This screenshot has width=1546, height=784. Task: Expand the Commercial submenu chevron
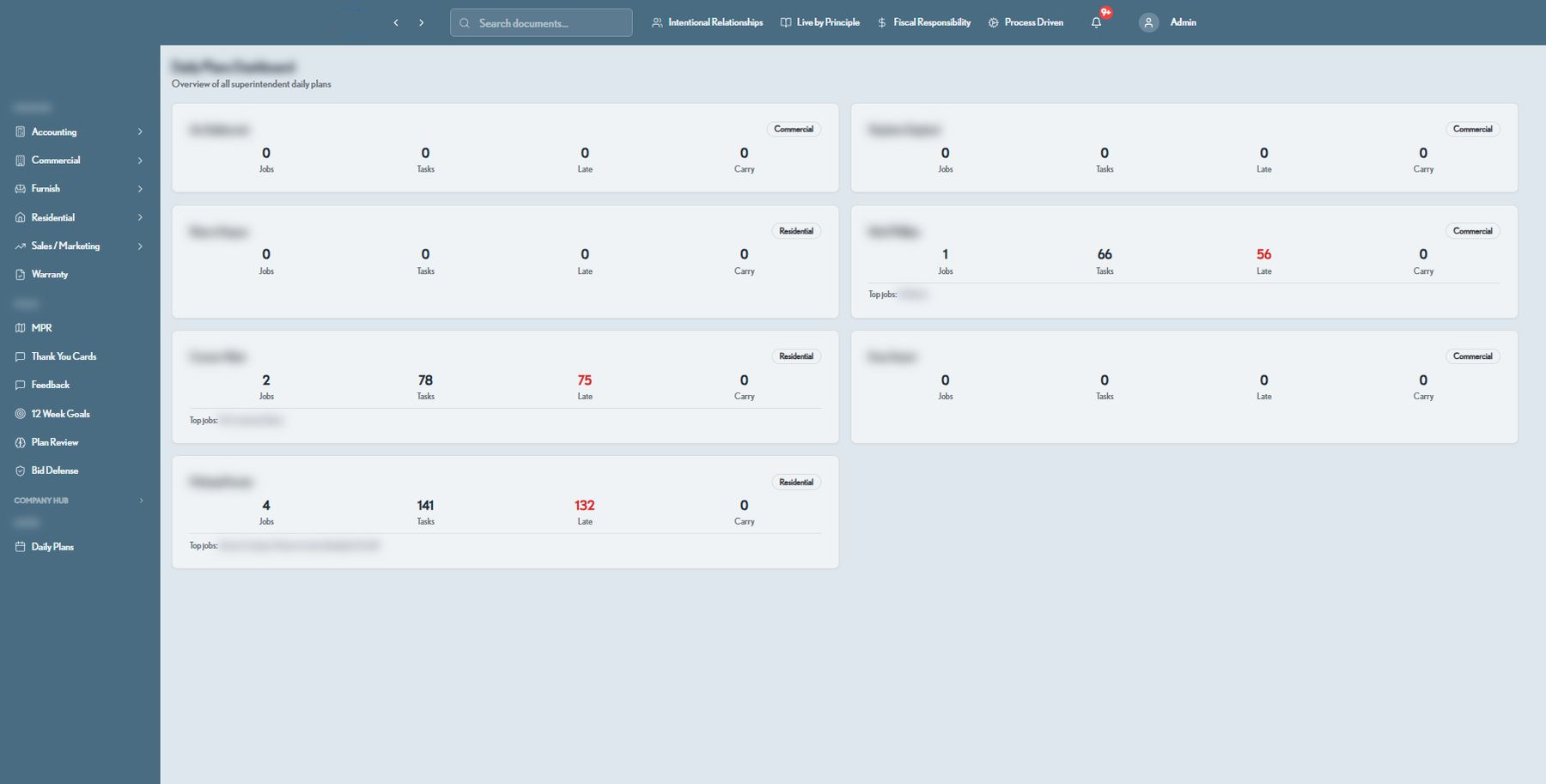(140, 161)
